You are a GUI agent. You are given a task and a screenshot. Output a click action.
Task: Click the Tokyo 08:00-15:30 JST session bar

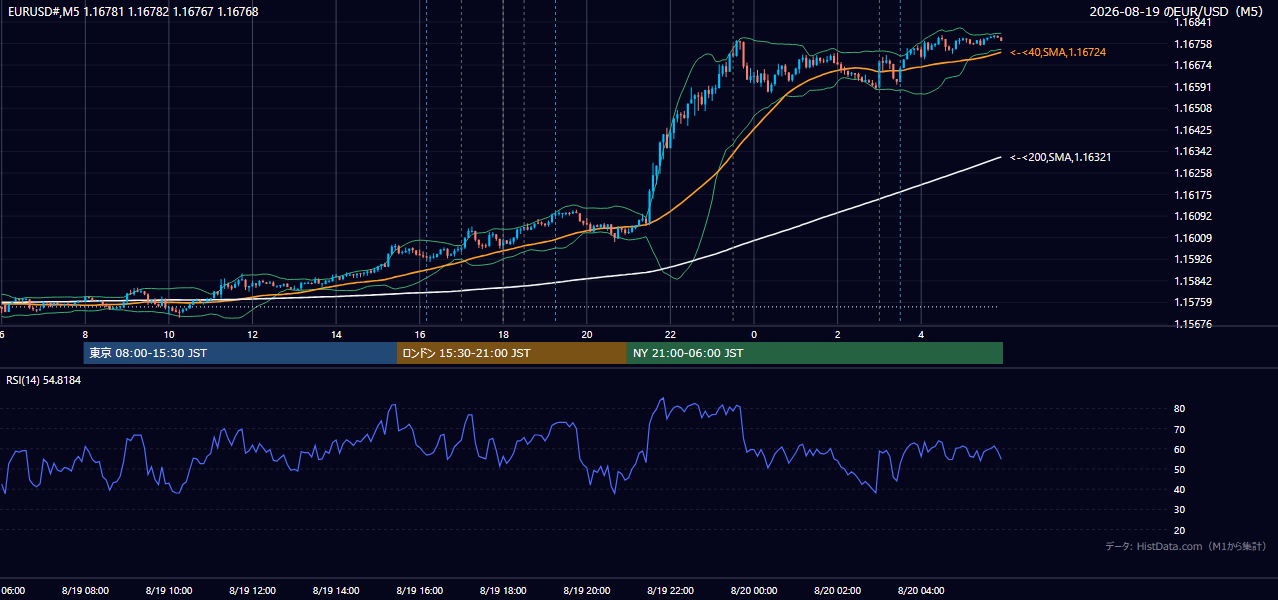[x=240, y=353]
